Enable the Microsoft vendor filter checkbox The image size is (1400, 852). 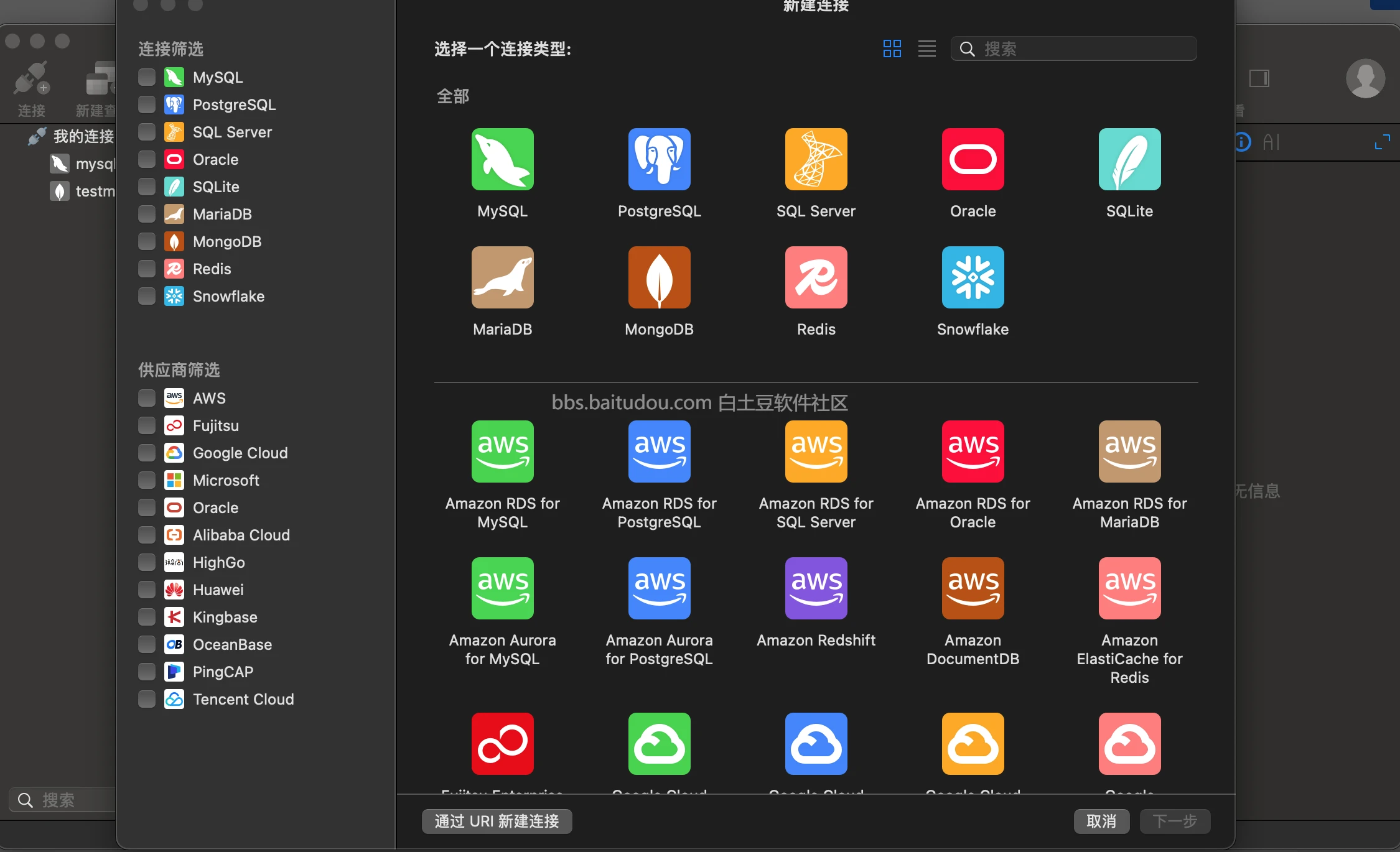coord(147,480)
